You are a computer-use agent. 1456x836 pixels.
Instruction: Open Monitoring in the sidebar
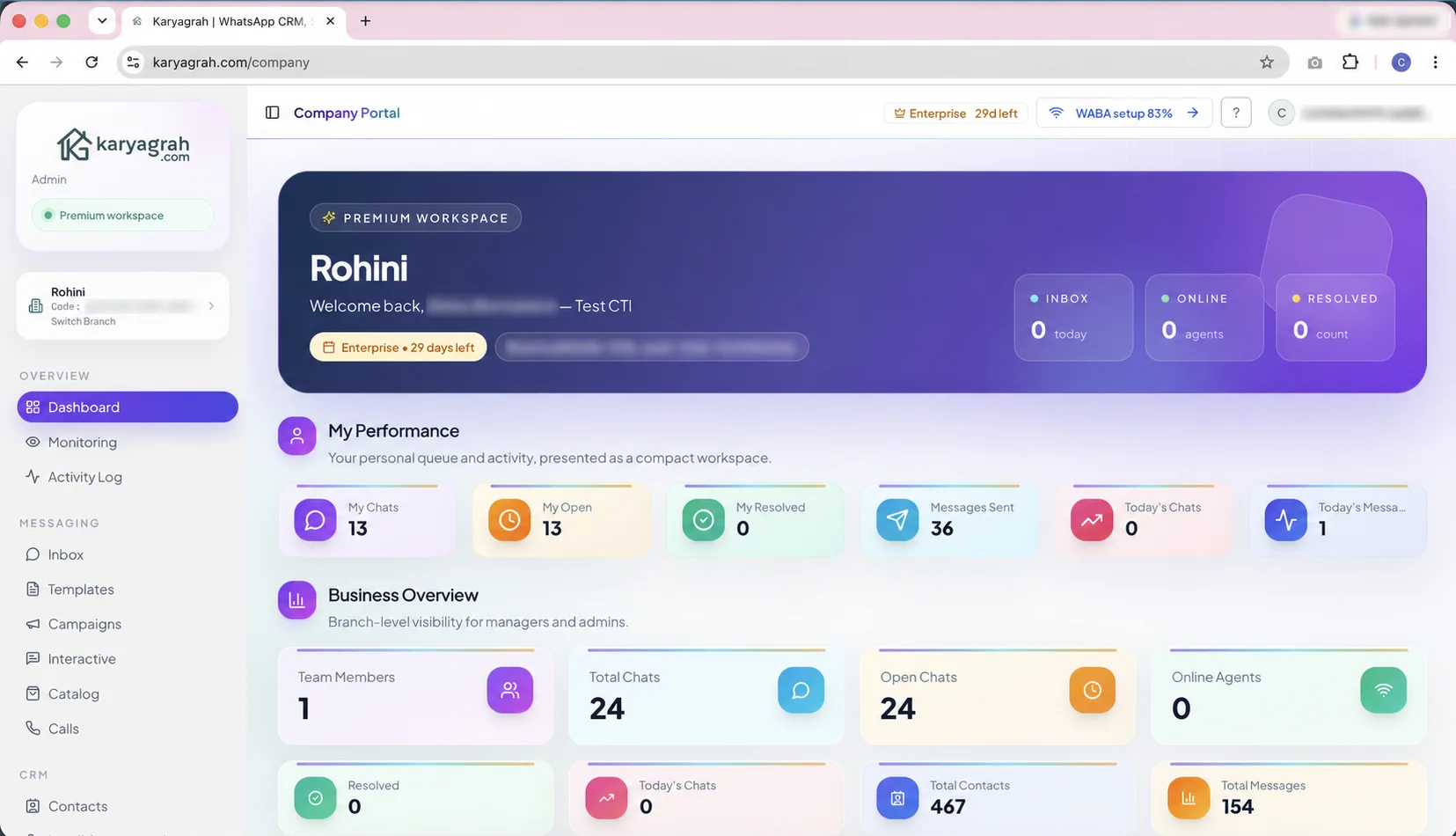click(128, 442)
